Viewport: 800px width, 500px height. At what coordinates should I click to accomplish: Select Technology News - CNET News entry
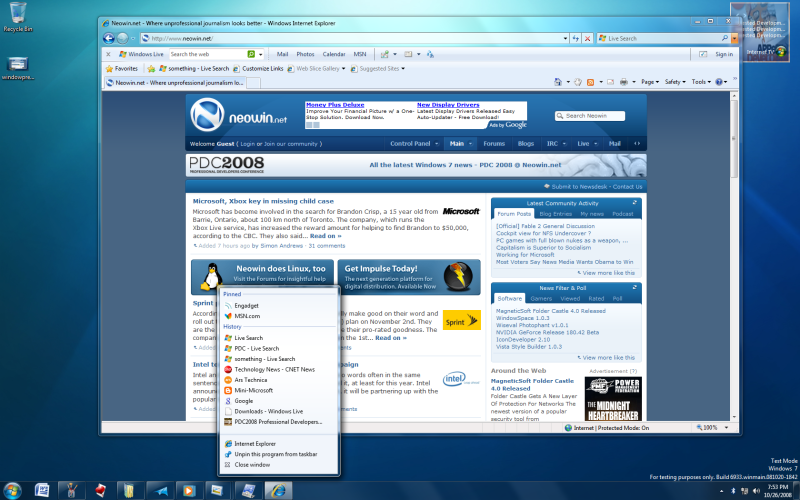pyautogui.click(x=280, y=369)
